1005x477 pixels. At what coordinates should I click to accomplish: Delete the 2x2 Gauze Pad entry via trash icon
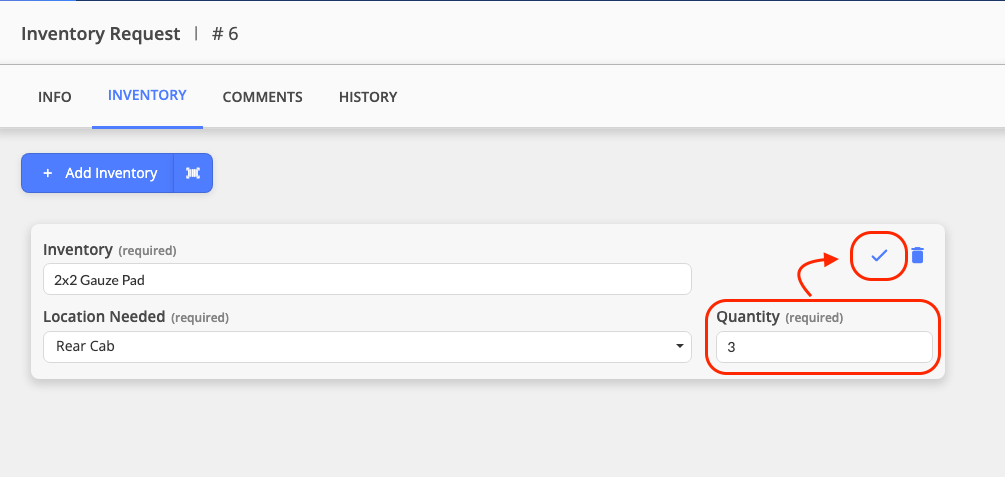click(918, 255)
